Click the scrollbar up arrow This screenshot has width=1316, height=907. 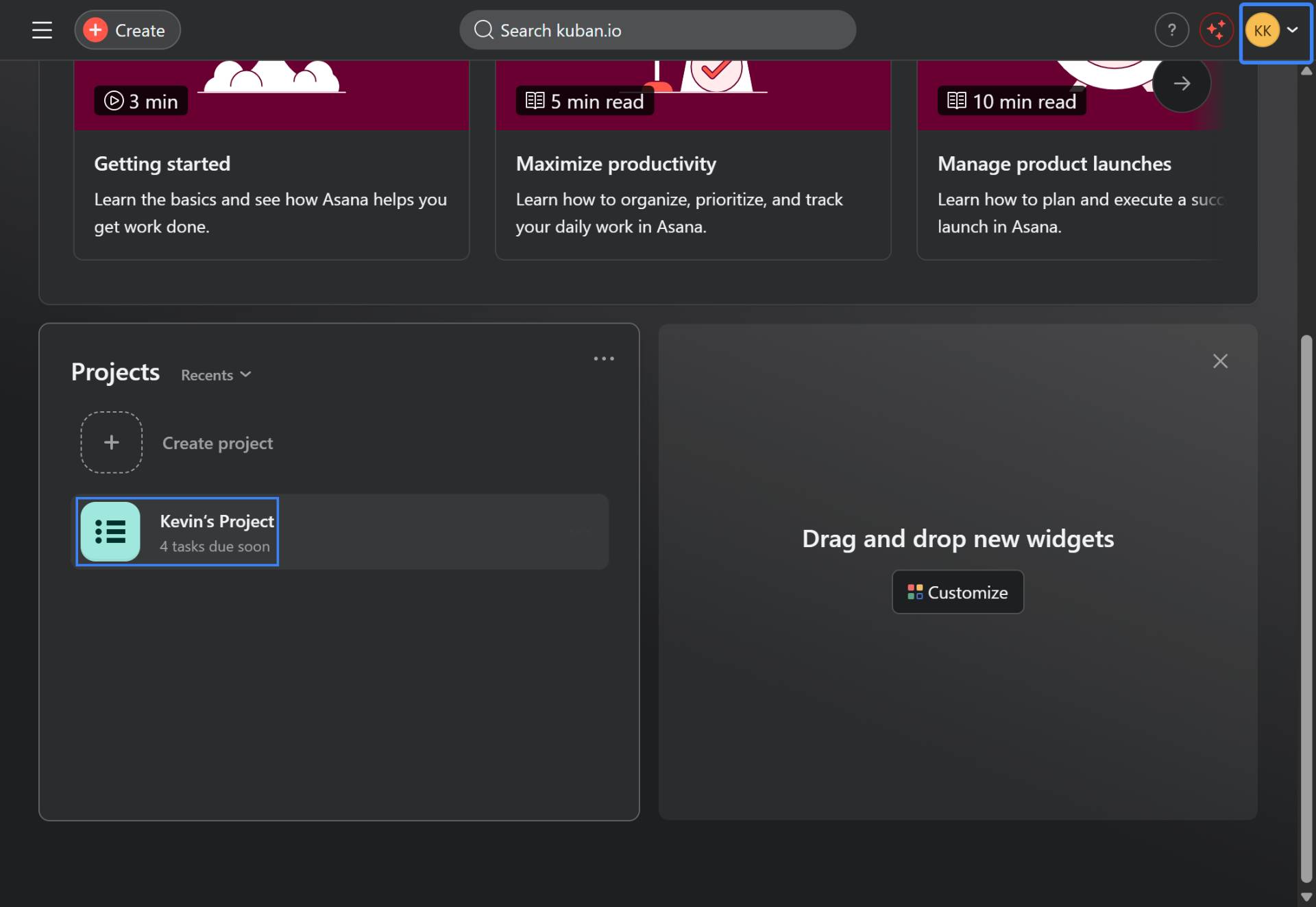point(1306,71)
